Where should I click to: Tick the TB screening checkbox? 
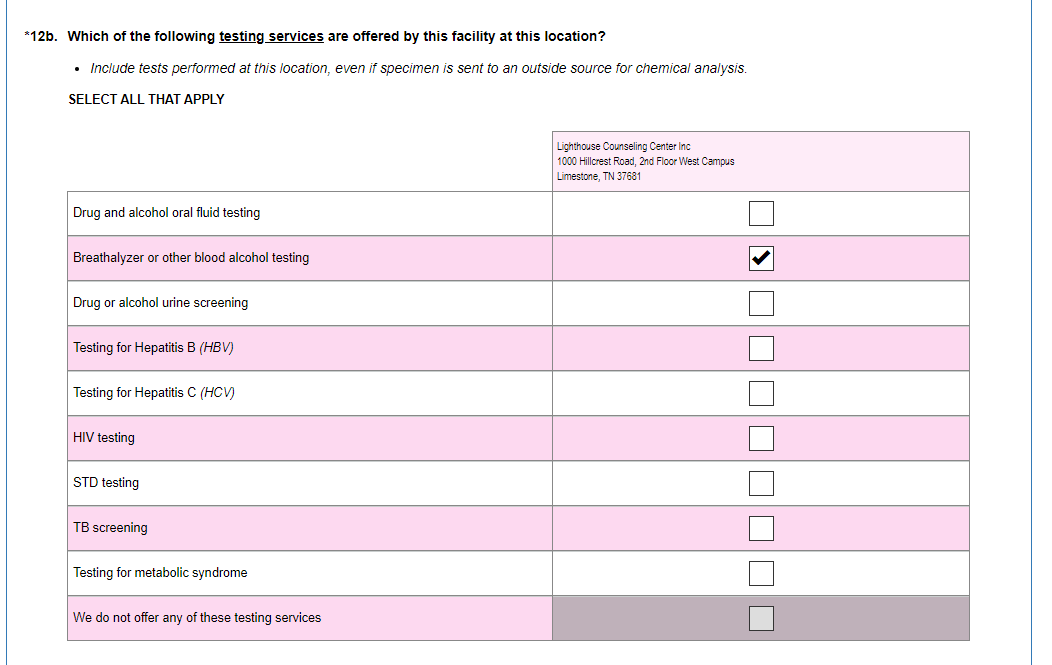pyautogui.click(x=761, y=528)
